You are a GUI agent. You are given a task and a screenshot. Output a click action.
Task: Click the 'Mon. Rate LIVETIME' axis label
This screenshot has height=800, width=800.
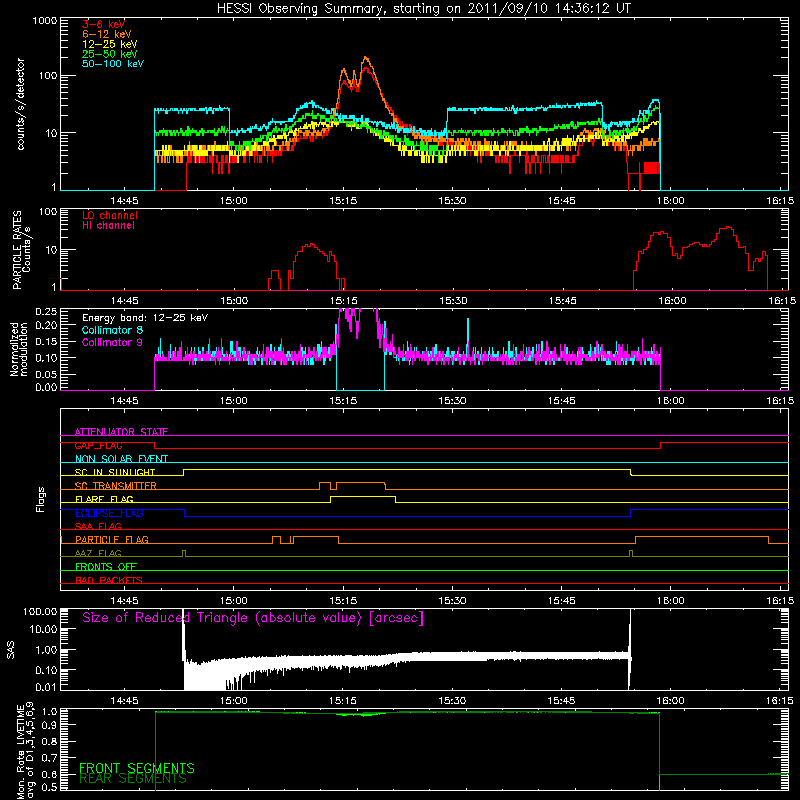point(20,752)
